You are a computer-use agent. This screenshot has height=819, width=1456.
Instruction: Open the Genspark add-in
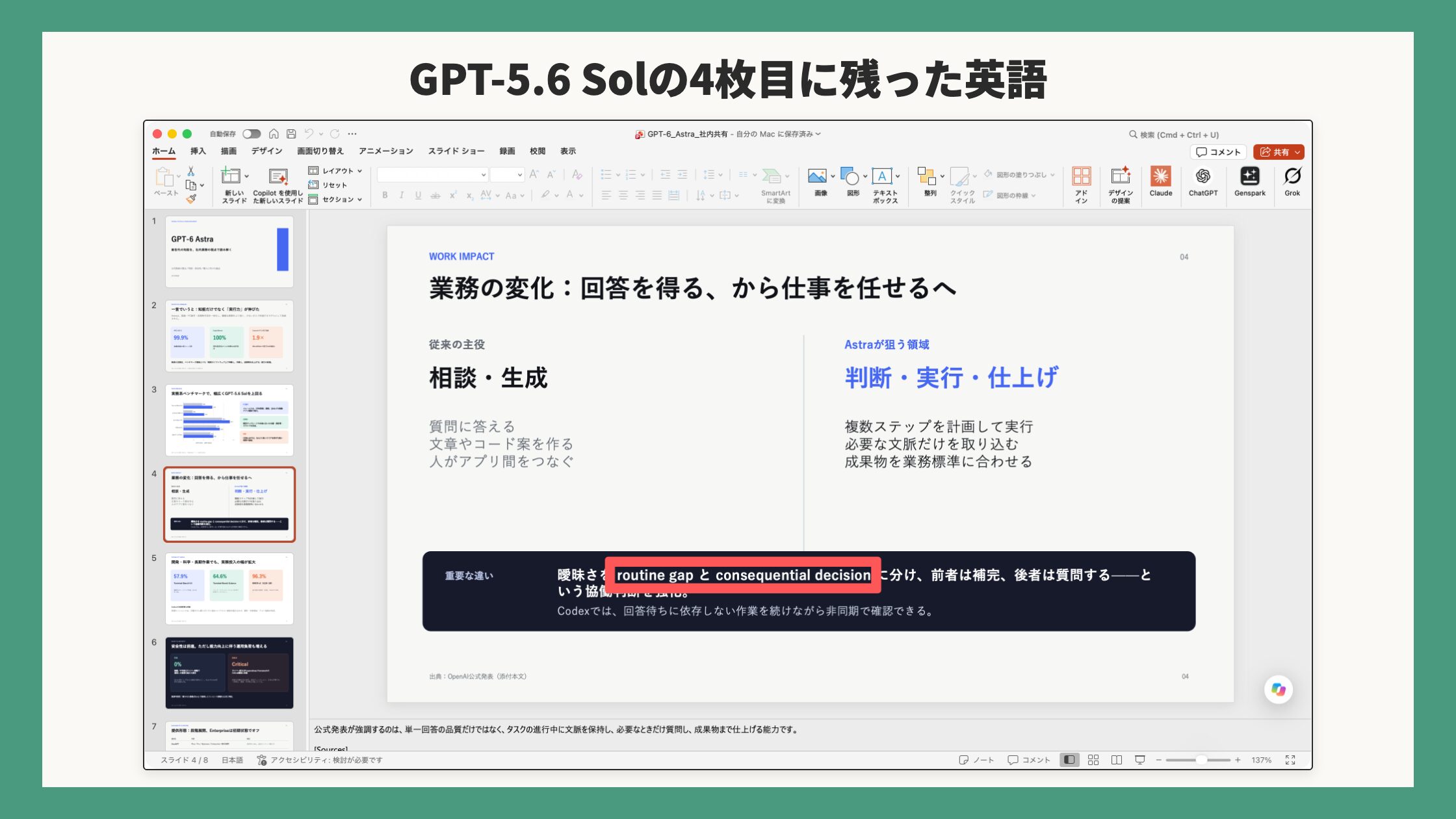pyautogui.click(x=1249, y=181)
